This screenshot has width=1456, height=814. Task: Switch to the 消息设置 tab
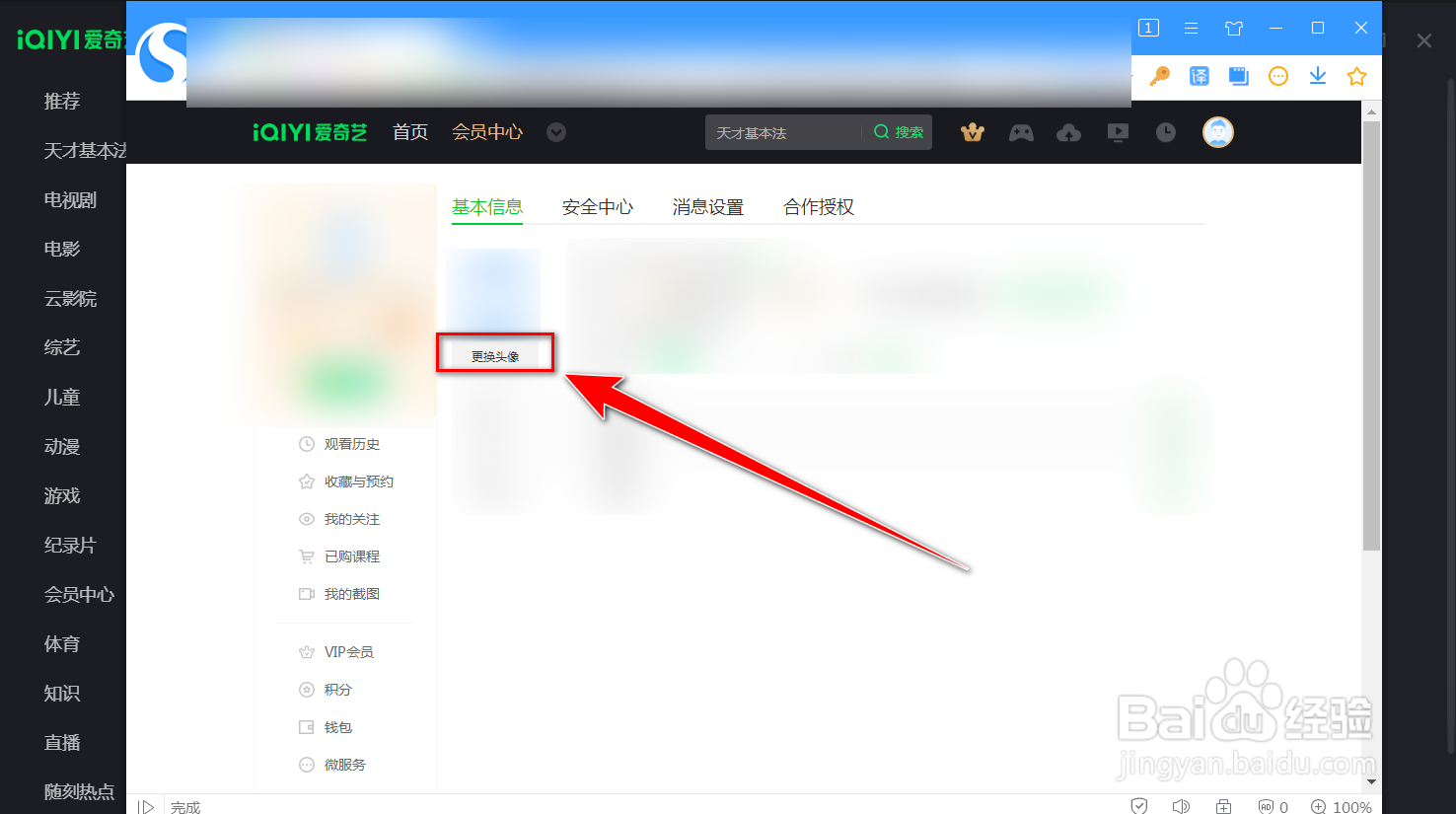coord(708,207)
